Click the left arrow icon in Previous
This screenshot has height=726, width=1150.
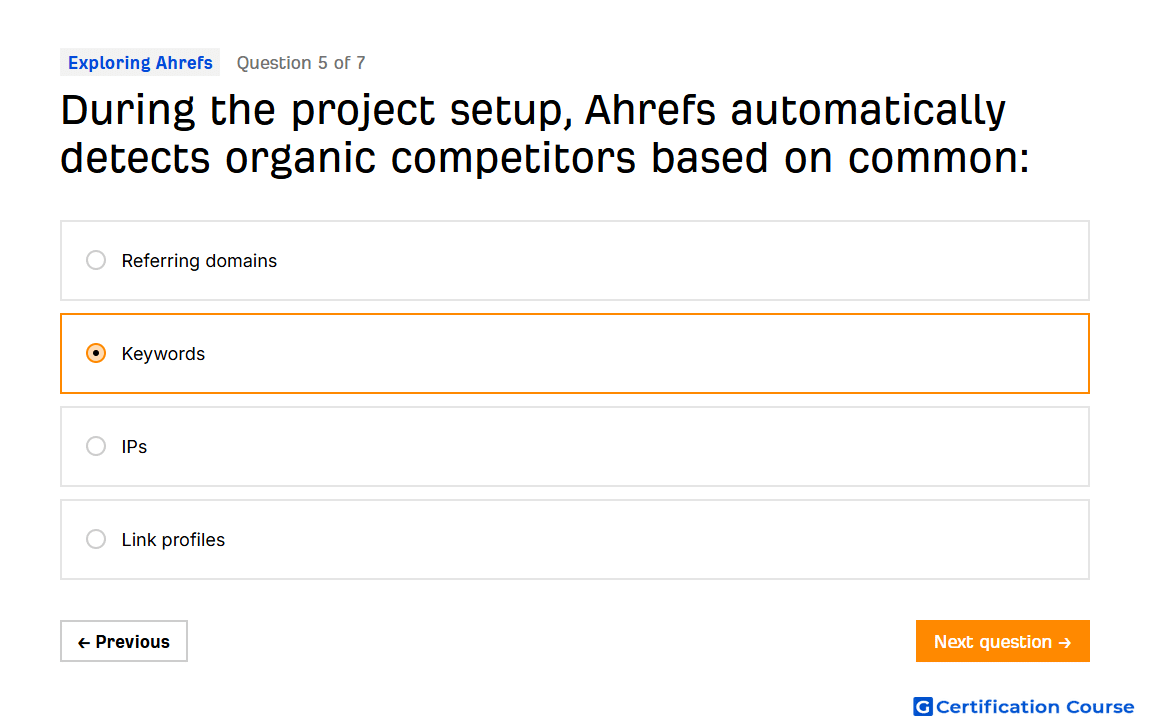[84, 642]
